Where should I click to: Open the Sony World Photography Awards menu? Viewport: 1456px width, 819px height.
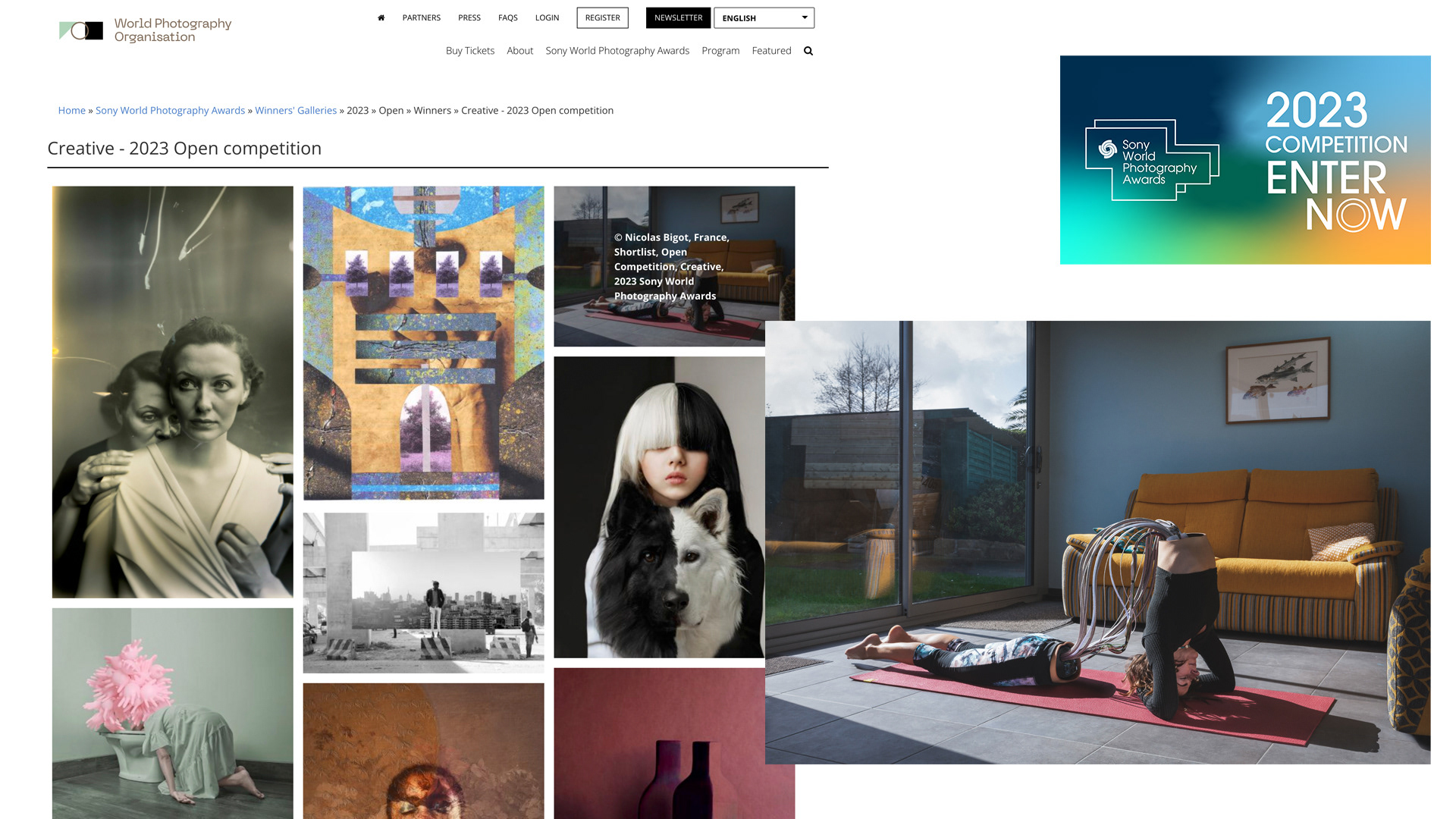point(617,51)
